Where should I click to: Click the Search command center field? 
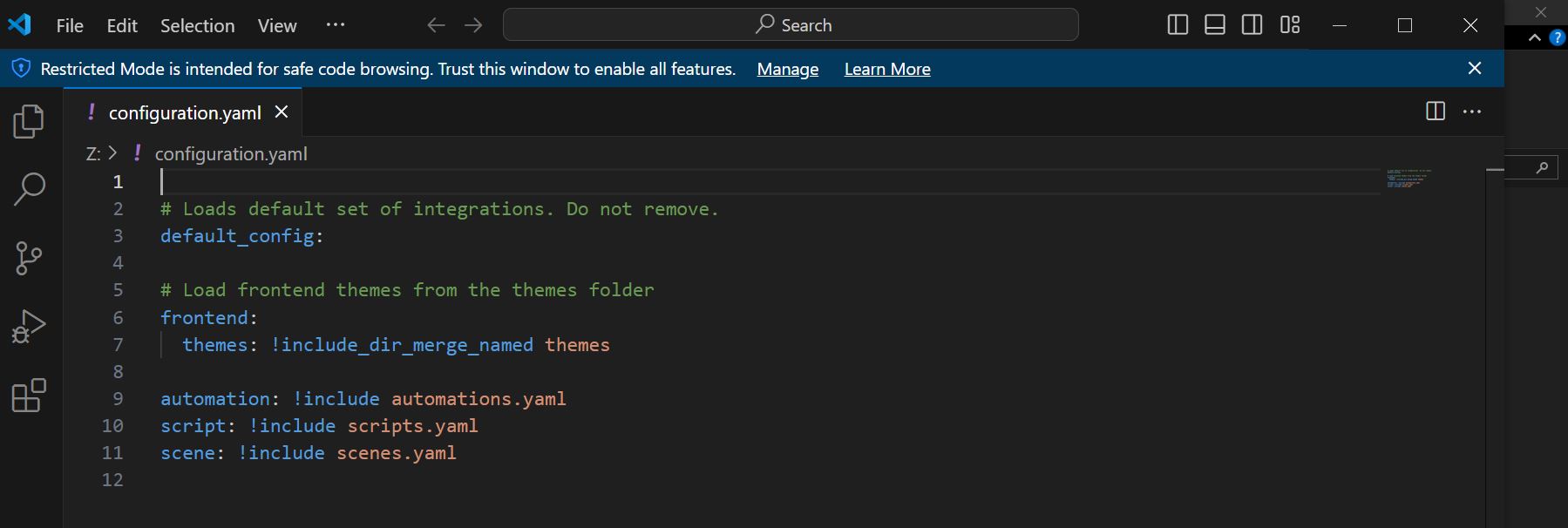click(791, 25)
